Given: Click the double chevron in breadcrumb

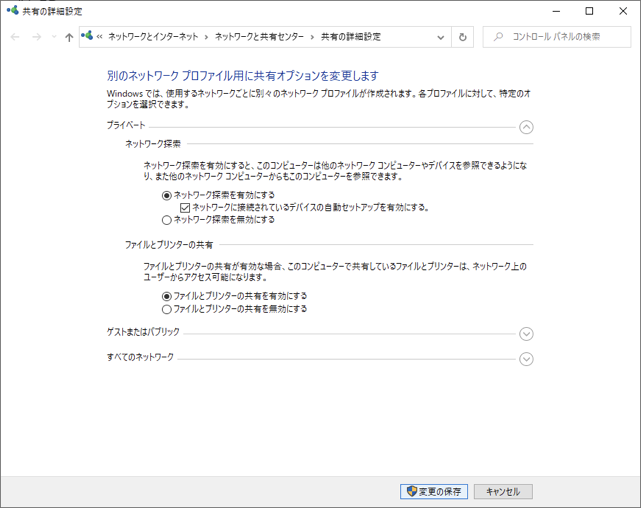Looking at the screenshot, I should 99,37.
